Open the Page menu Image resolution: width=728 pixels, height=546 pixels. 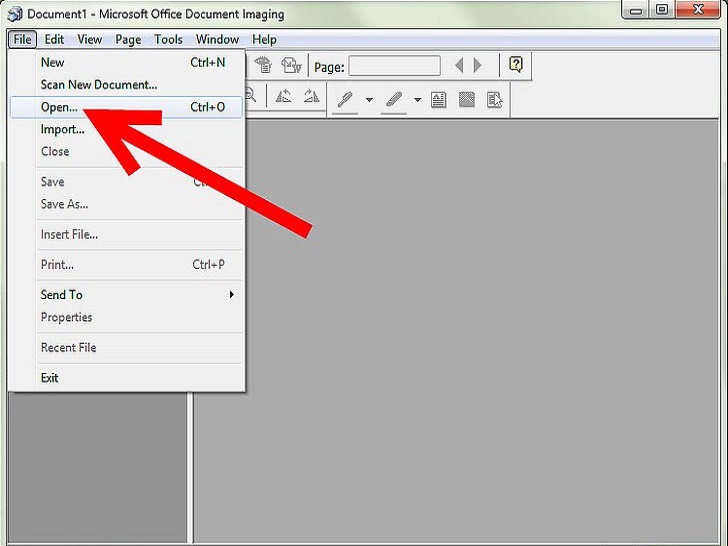point(128,39)
